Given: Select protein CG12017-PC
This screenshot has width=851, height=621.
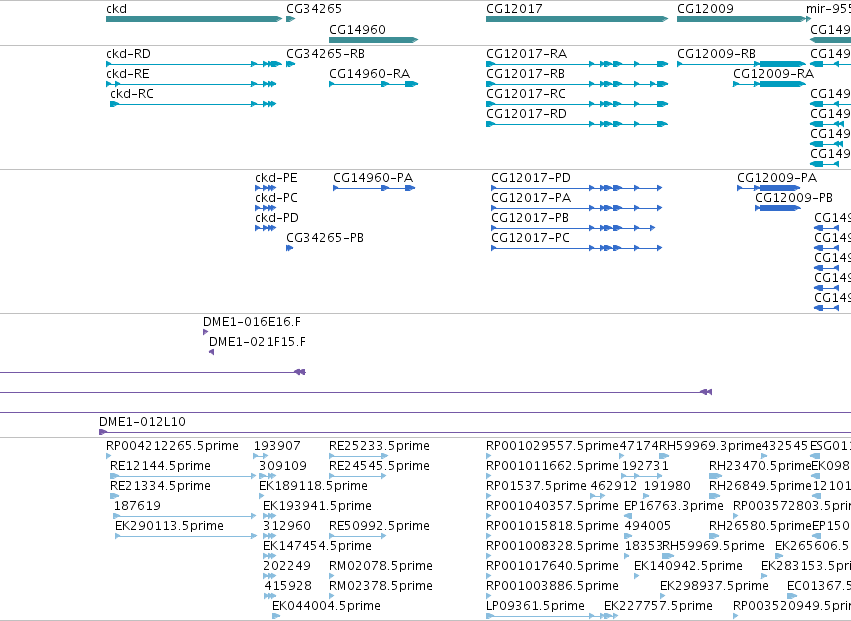Looking at the screenshot, I should click(x=576, y=248).
